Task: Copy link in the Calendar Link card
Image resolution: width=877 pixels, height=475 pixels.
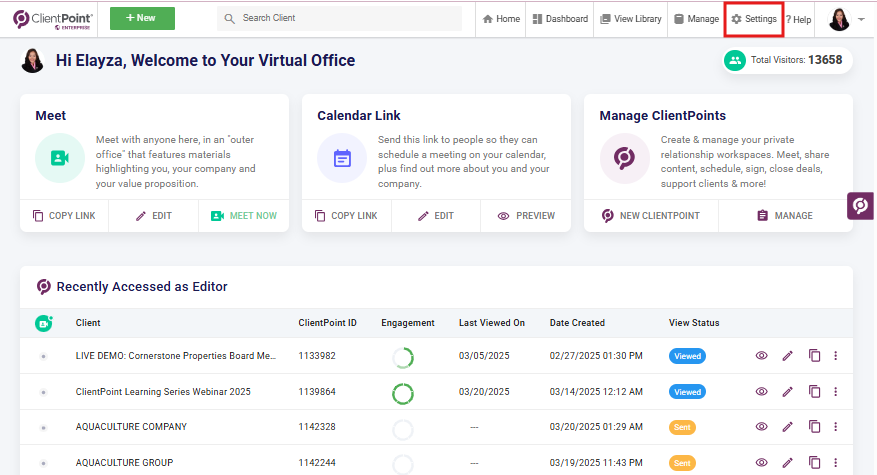Action: pos(346,215)
